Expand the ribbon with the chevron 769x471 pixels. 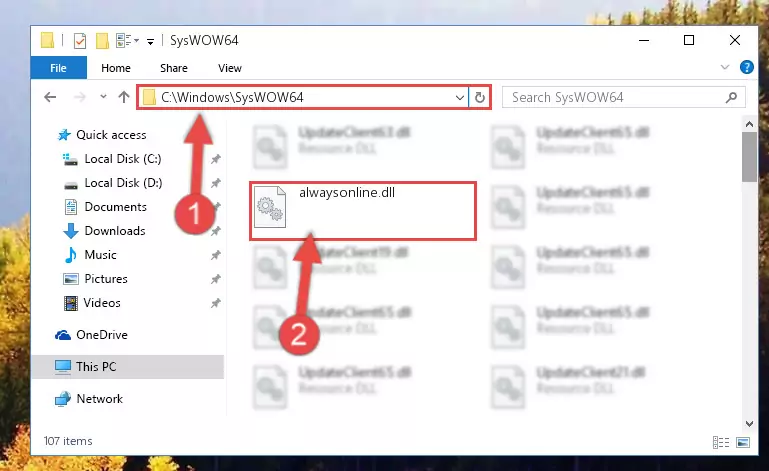(725, 67)
